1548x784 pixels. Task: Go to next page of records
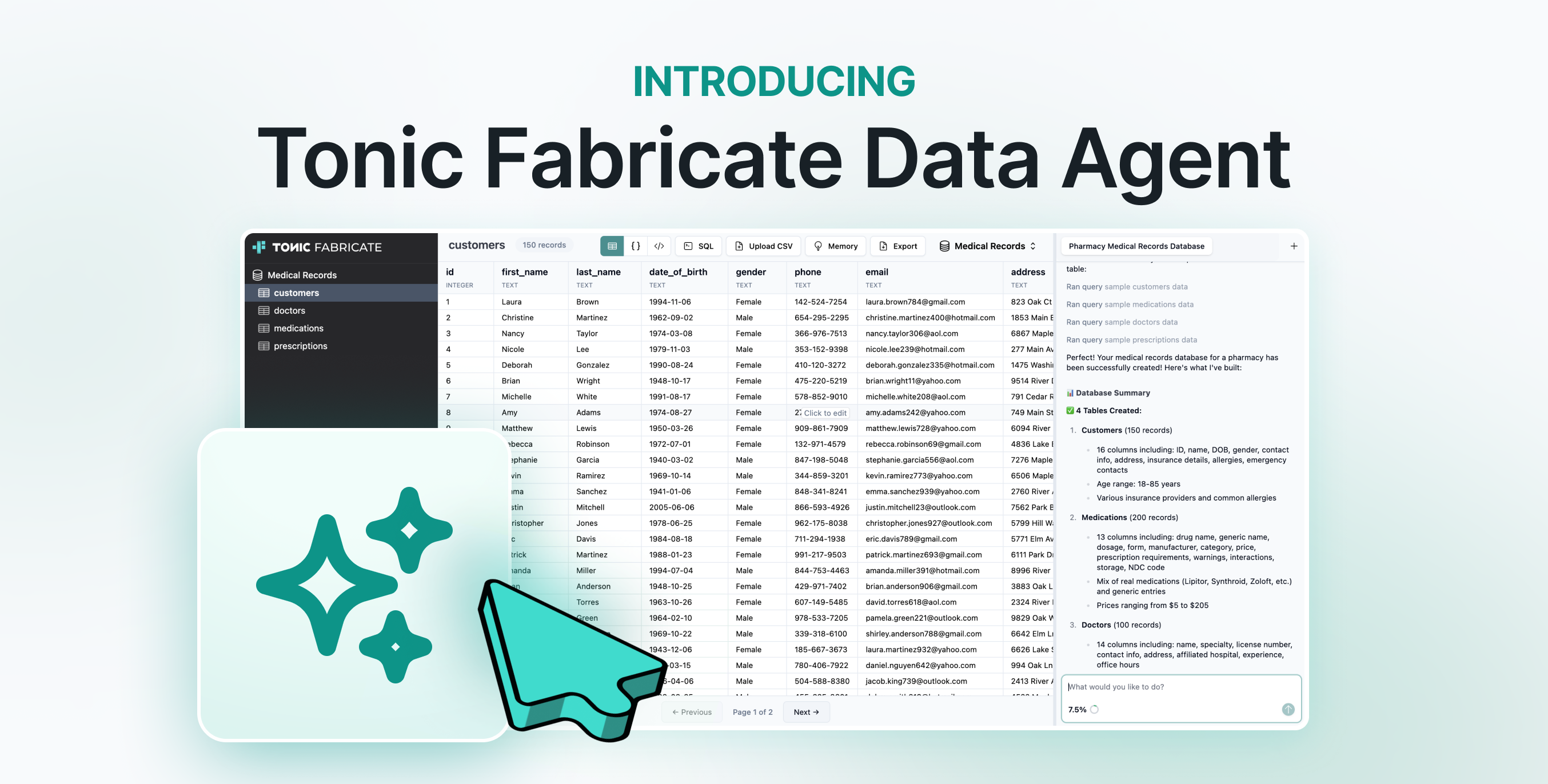click(x=806, y=712)
